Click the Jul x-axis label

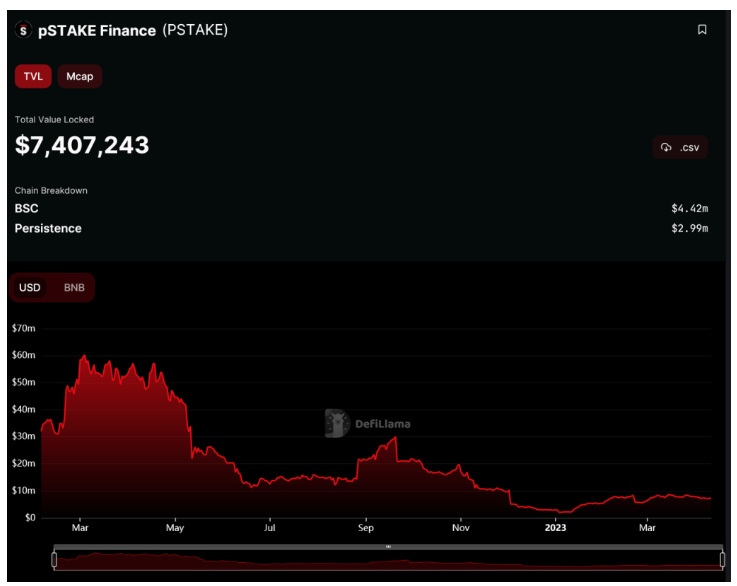pos(269,528)
